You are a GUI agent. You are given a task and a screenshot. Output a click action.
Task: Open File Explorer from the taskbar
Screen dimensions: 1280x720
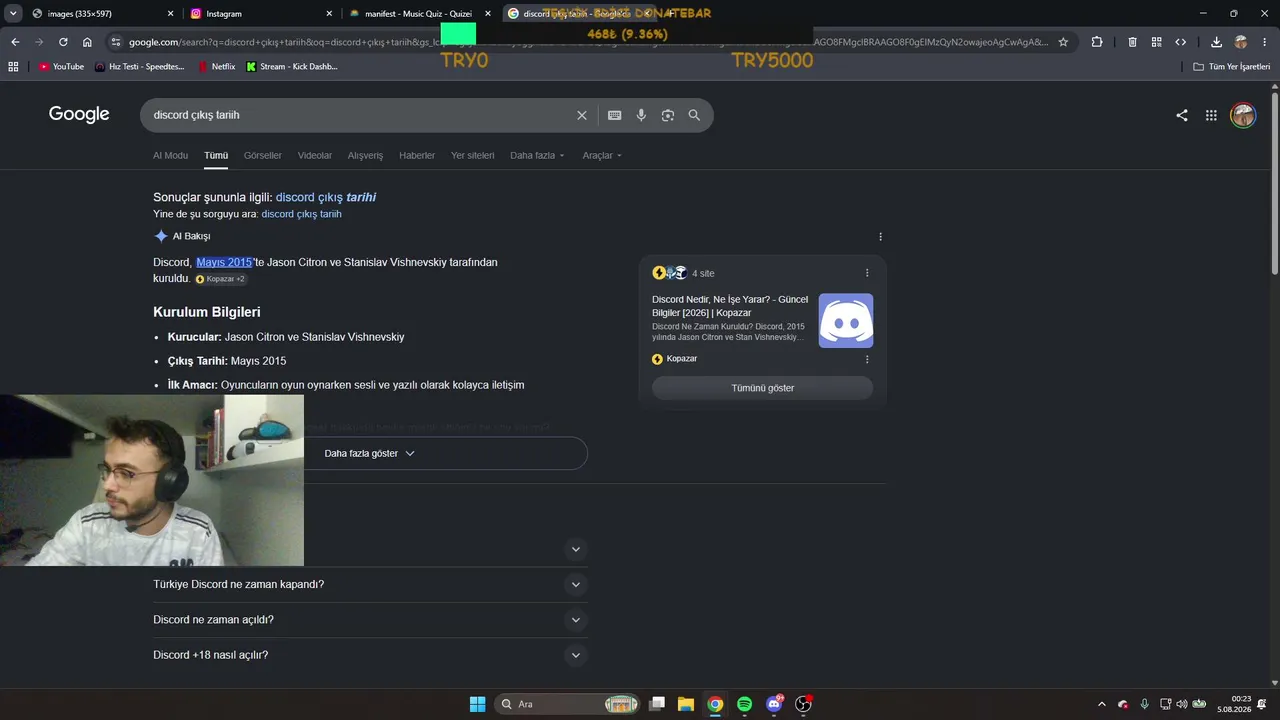686,704
